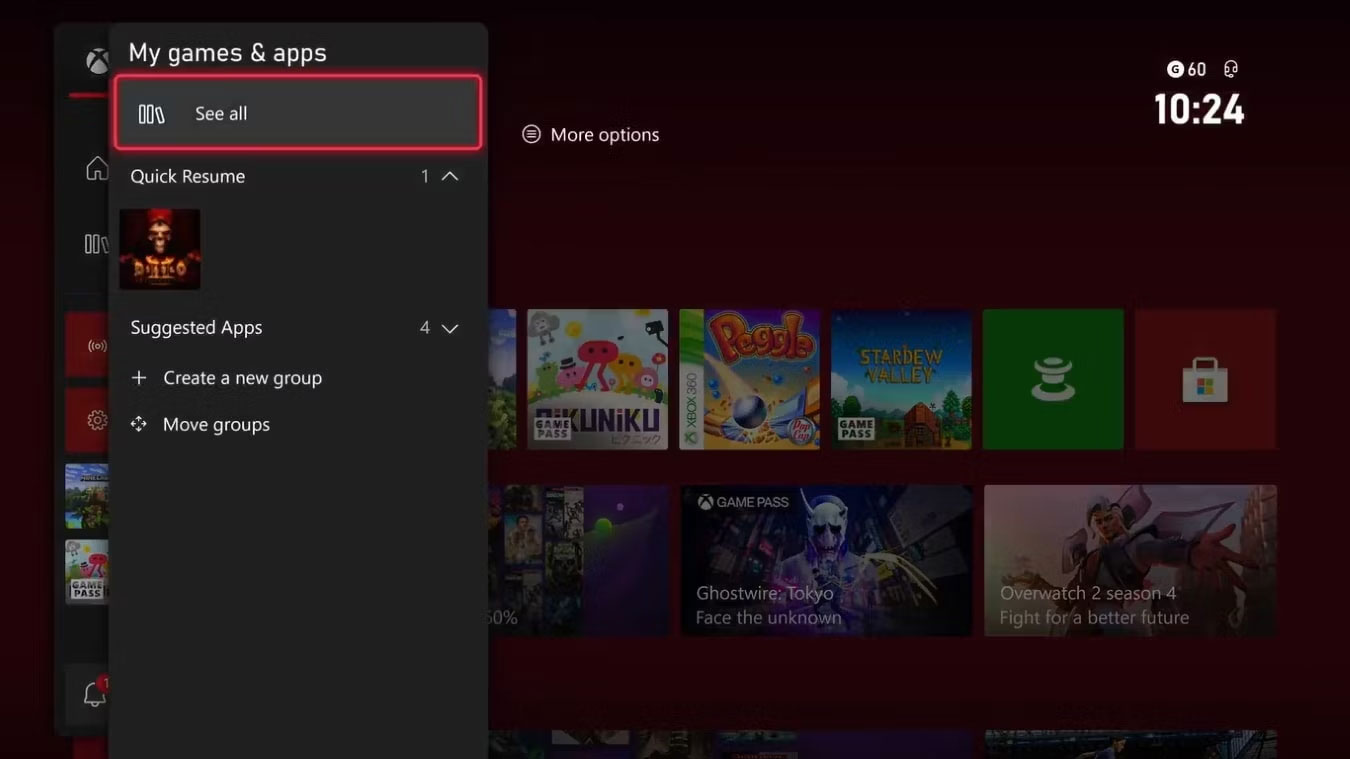The image size is (1350, 759).
Task: Open the game collage sale card
Action: pyautogui.click(x=579, y=560)
